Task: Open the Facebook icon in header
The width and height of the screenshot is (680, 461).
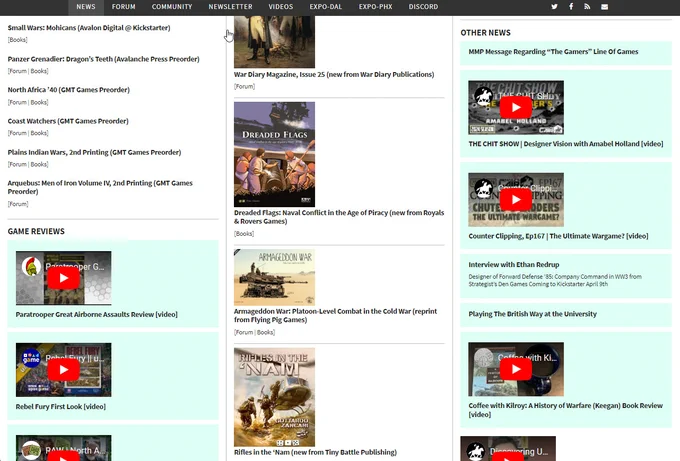Action: coord(571,7)
